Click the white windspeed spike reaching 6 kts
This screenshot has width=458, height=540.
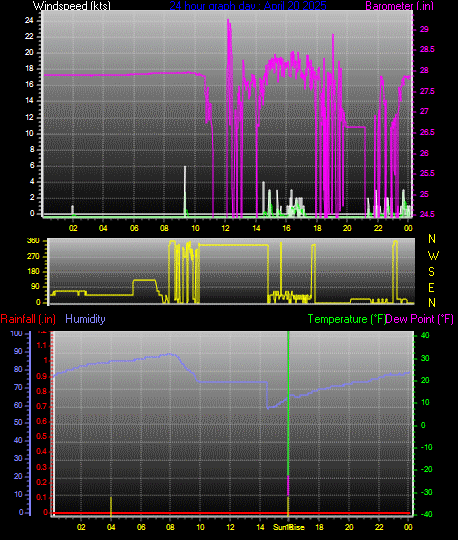[x=185, y=190]
